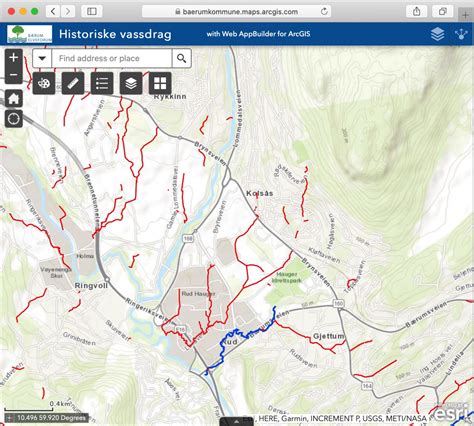The height and width of the screenshot is (426, 474).
Task: Open the share network icon in header
Action: click(x=461, y=34)
